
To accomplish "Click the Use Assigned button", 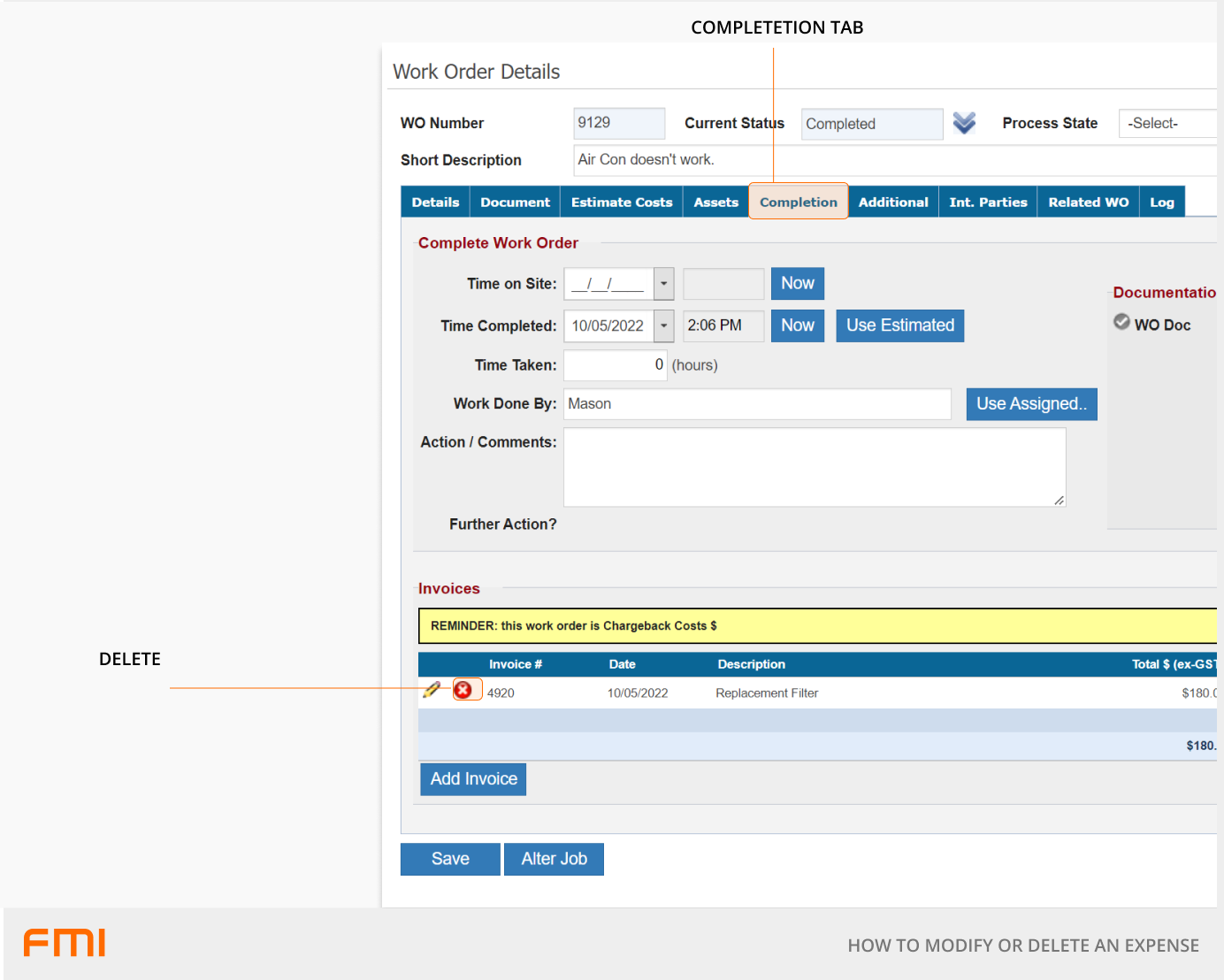I will coord(1031,404).
